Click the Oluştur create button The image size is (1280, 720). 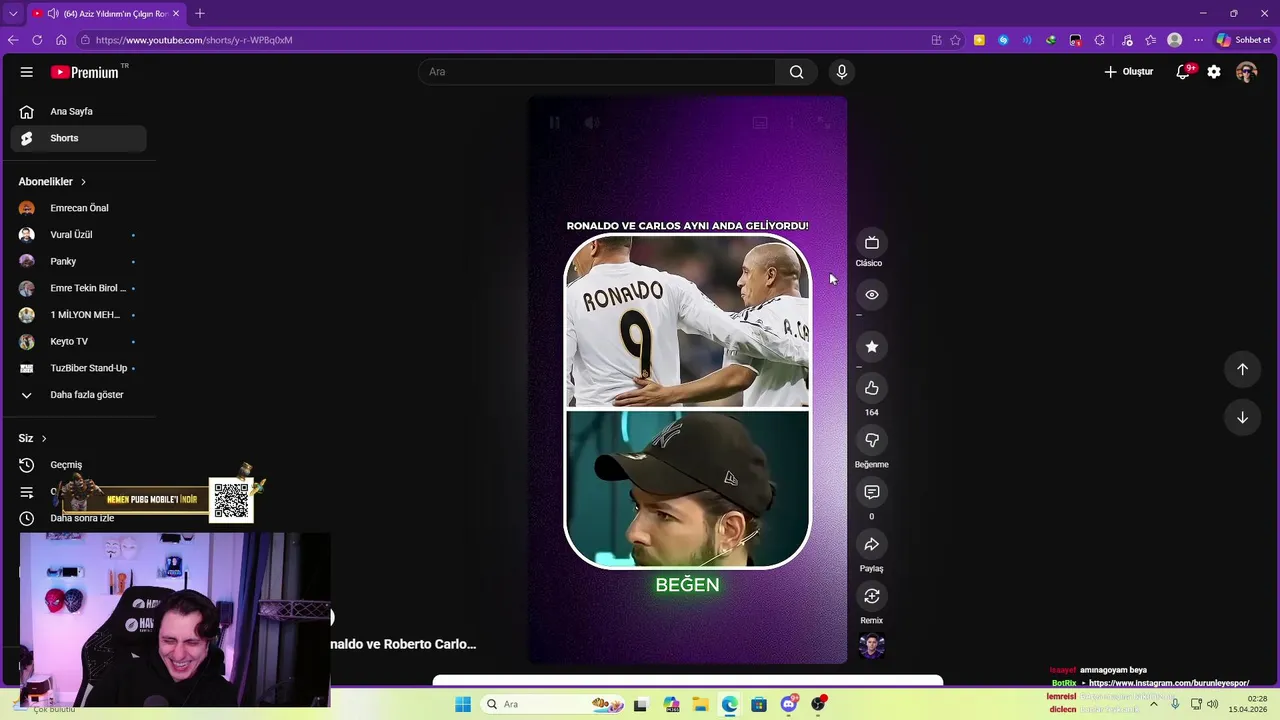[x=1129, y=72]
